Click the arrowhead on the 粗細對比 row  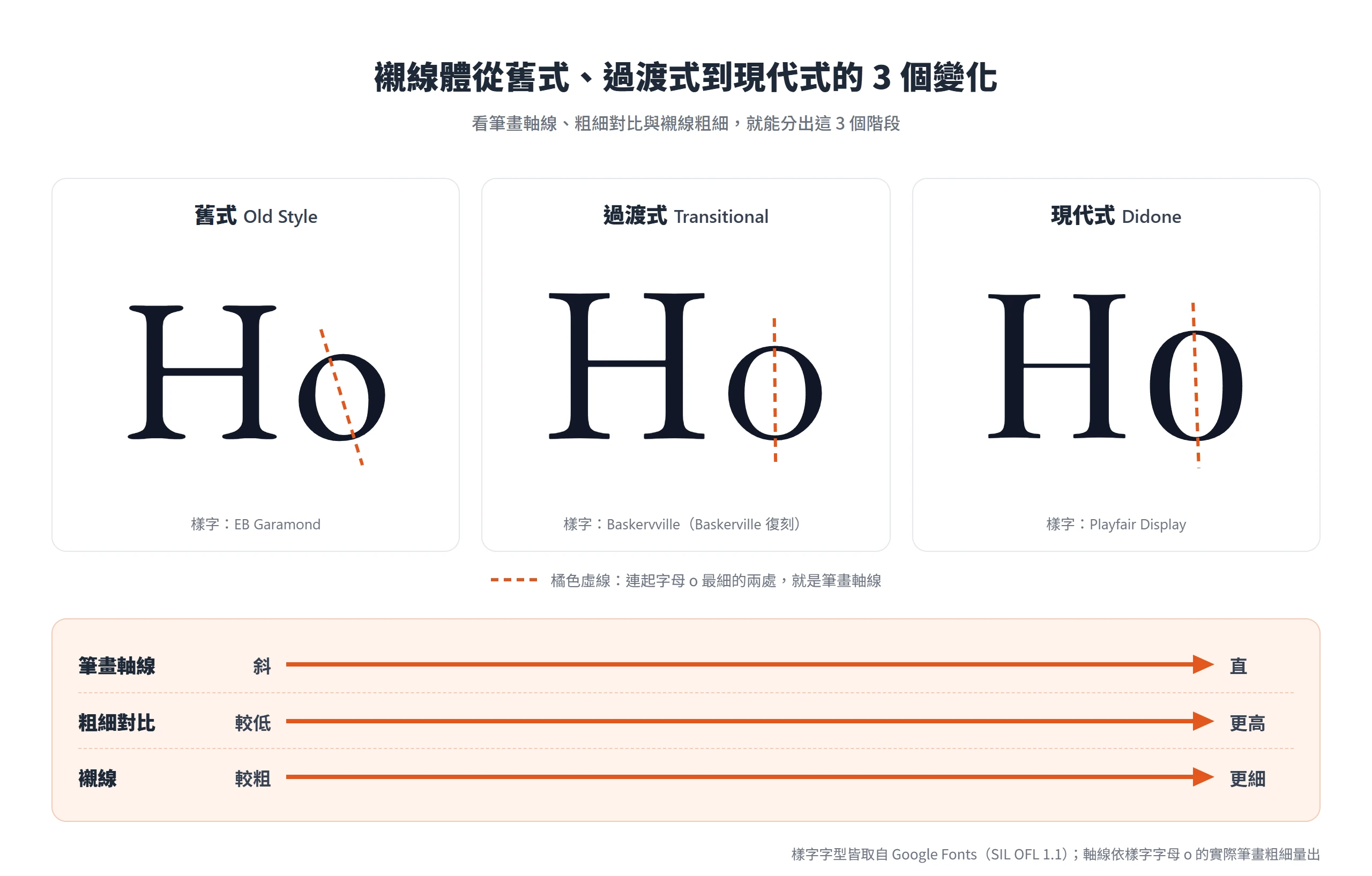tap(1203, 721)
